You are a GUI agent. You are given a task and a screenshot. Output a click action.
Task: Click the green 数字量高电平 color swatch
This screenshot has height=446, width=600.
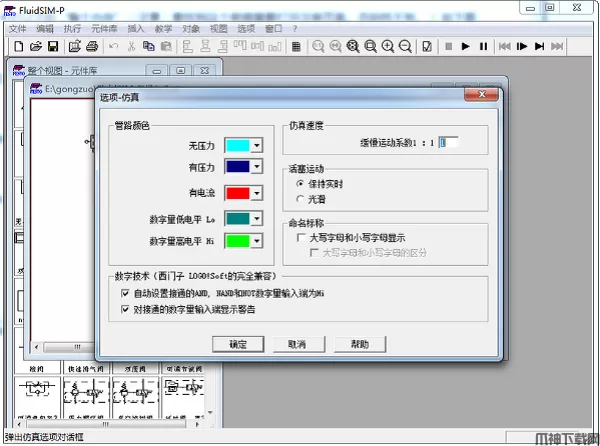coord(238,241)
